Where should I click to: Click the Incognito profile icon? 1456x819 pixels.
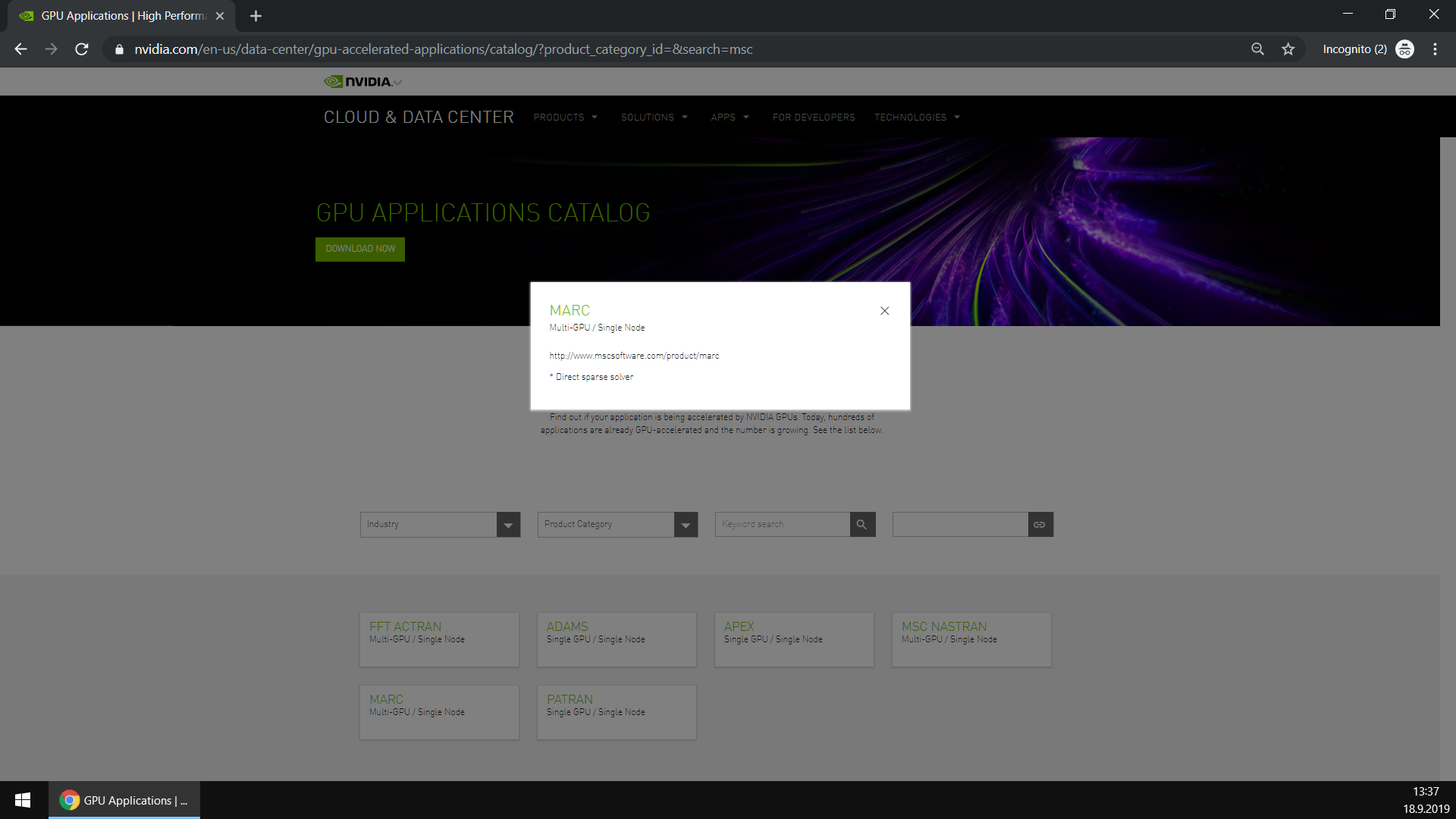1404,49
